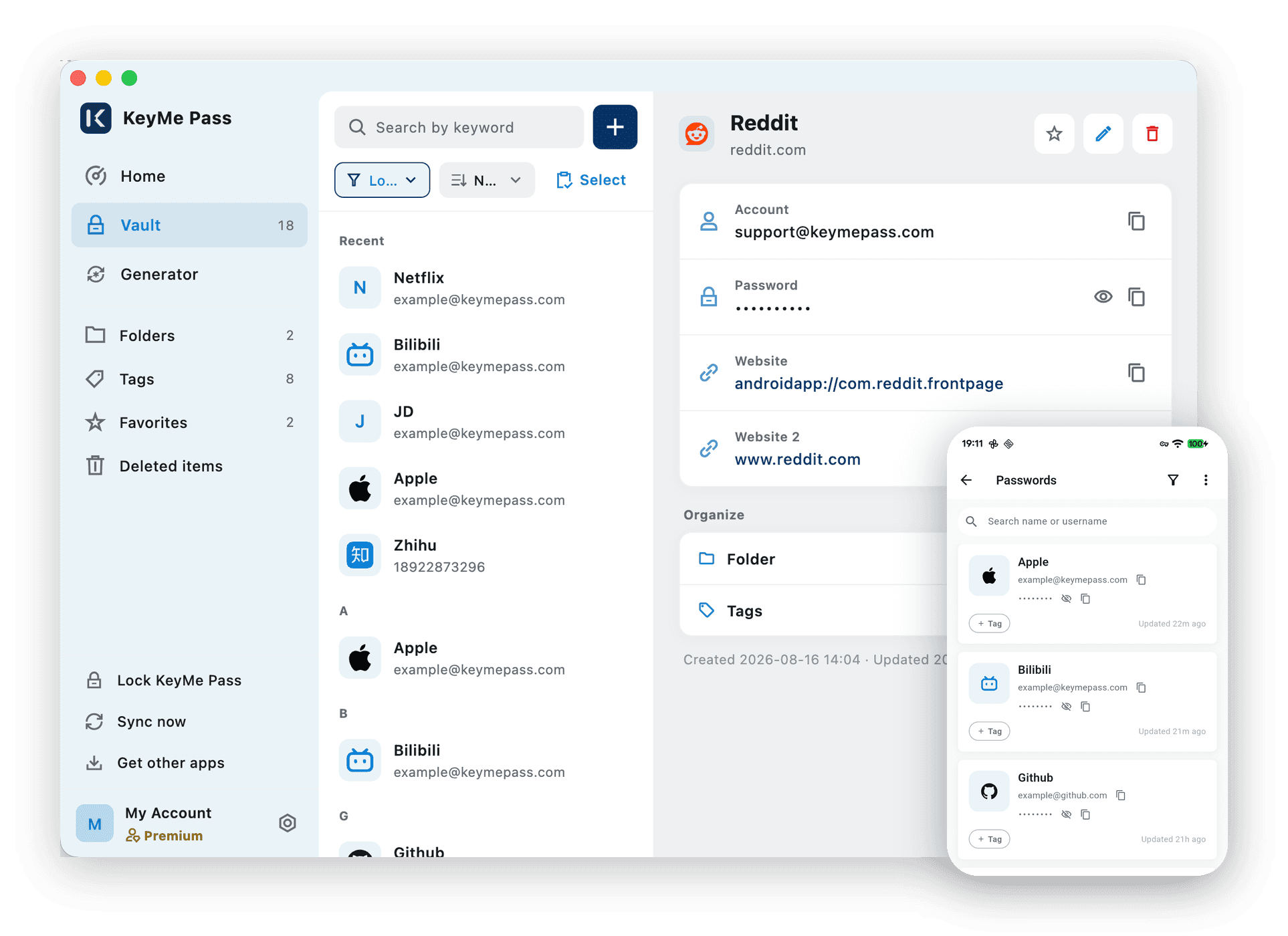
Task: Open the Vault section
Action: 189,225
